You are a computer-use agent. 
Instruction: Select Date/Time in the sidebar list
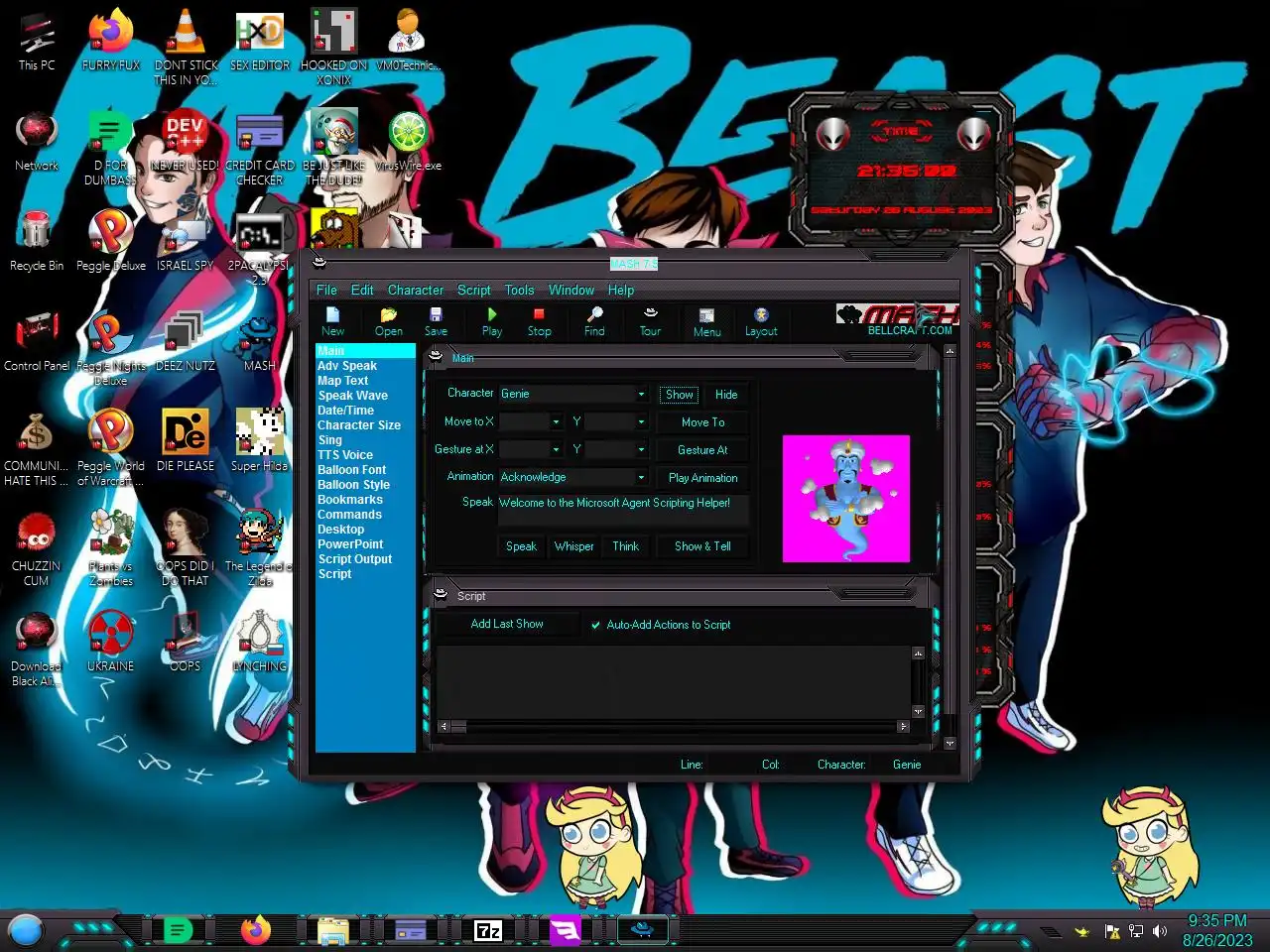tap(345, 411)
